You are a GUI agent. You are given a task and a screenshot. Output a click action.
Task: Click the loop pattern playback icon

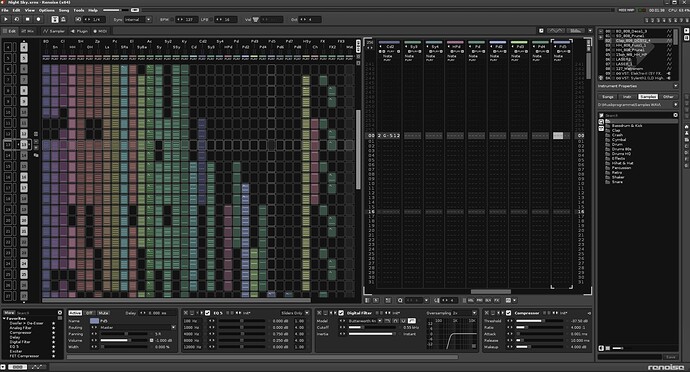pos(17,19)
